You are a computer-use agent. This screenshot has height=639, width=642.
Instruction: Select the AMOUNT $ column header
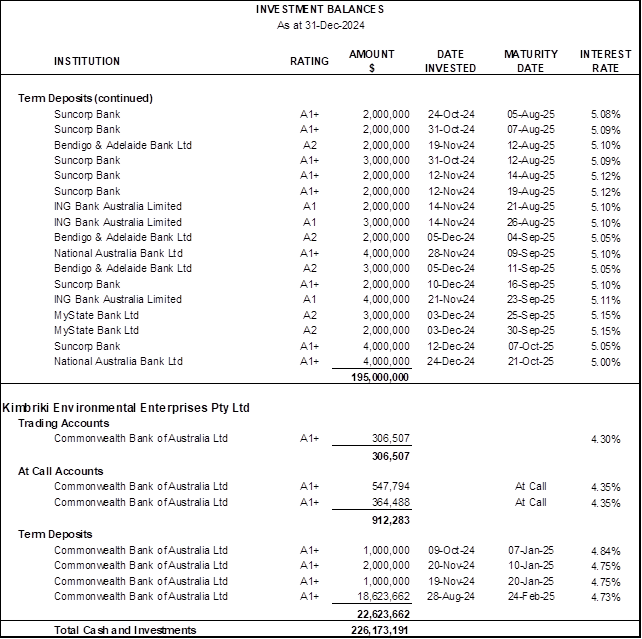(371, 61)
